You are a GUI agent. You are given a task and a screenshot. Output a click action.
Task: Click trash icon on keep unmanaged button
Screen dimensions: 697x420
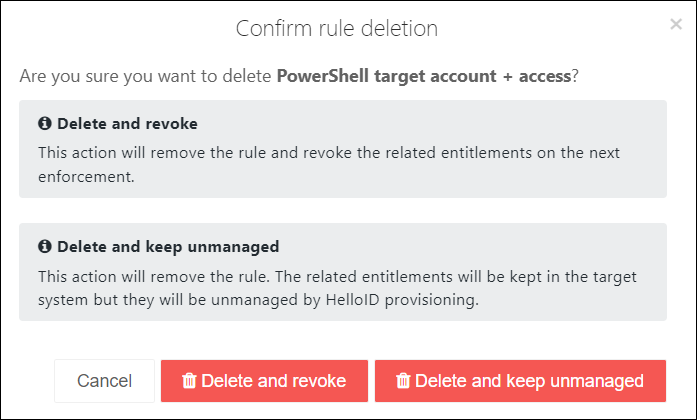tap(403, 380)
